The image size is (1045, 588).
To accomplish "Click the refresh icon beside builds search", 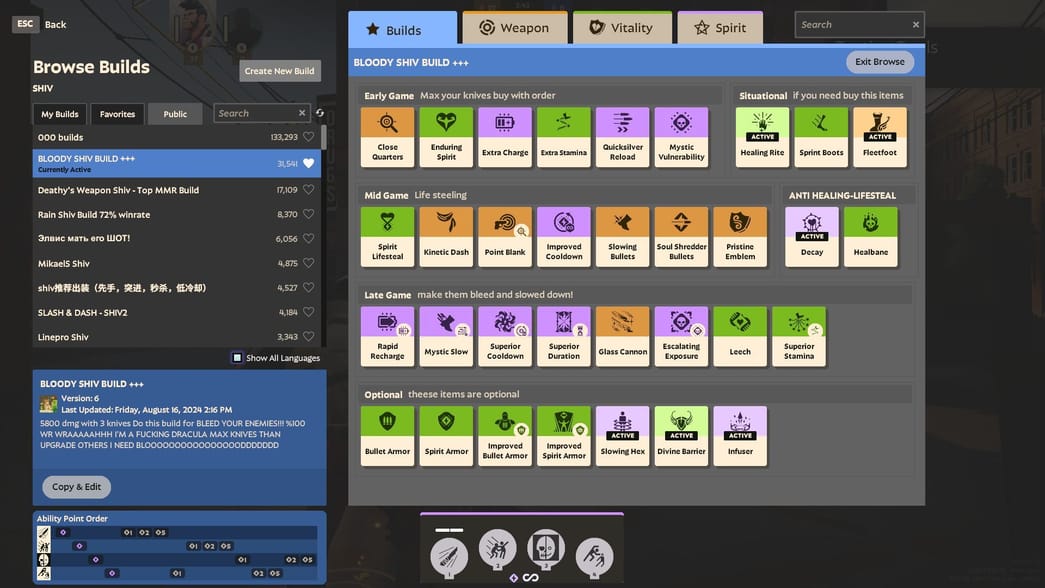I will [320, 113].
